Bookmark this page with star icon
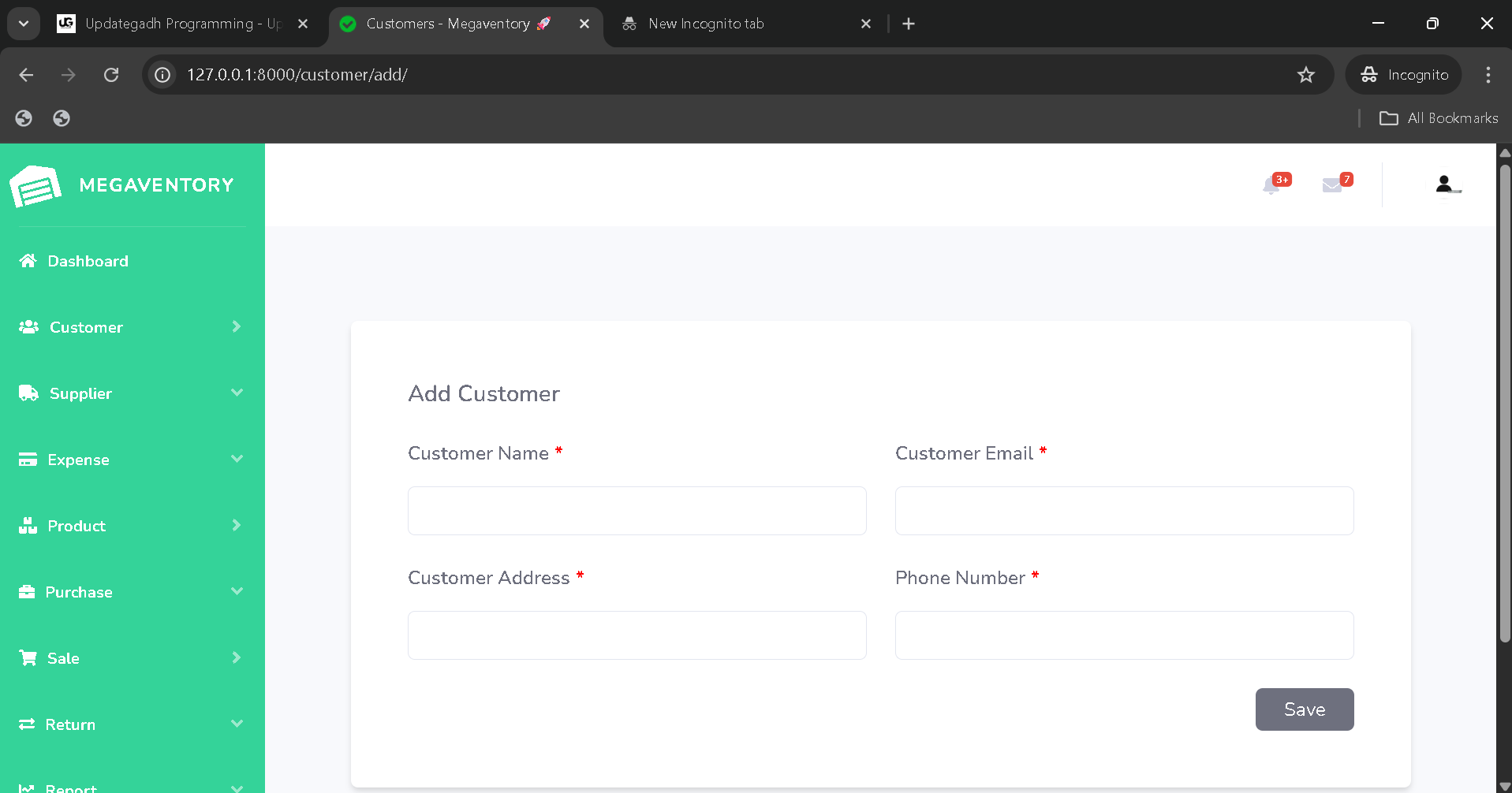The height and width of the screenshot is (793, 1512). 1306,75
